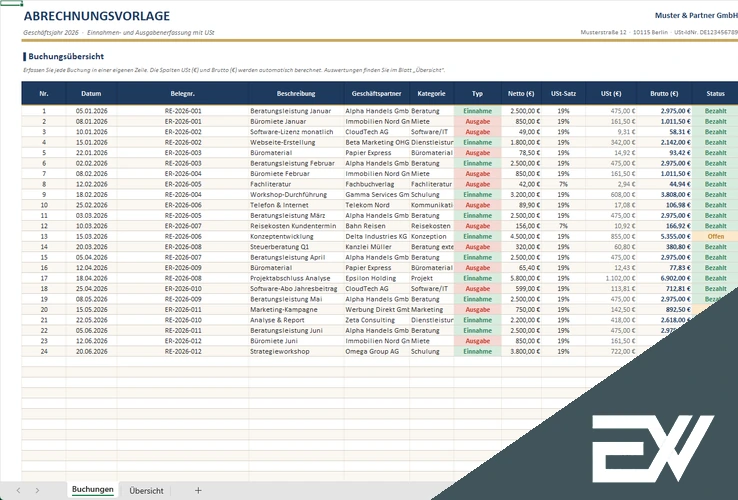Viewport: 738px width, 500px height.
Task: Select the Marketing-Kampagne description cell
Action: click(x=296, y=309)
